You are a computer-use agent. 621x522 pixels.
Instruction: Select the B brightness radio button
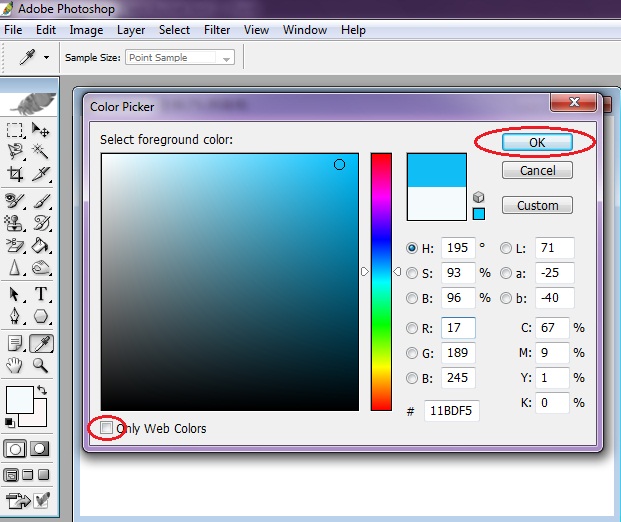(x=412, y=298)
